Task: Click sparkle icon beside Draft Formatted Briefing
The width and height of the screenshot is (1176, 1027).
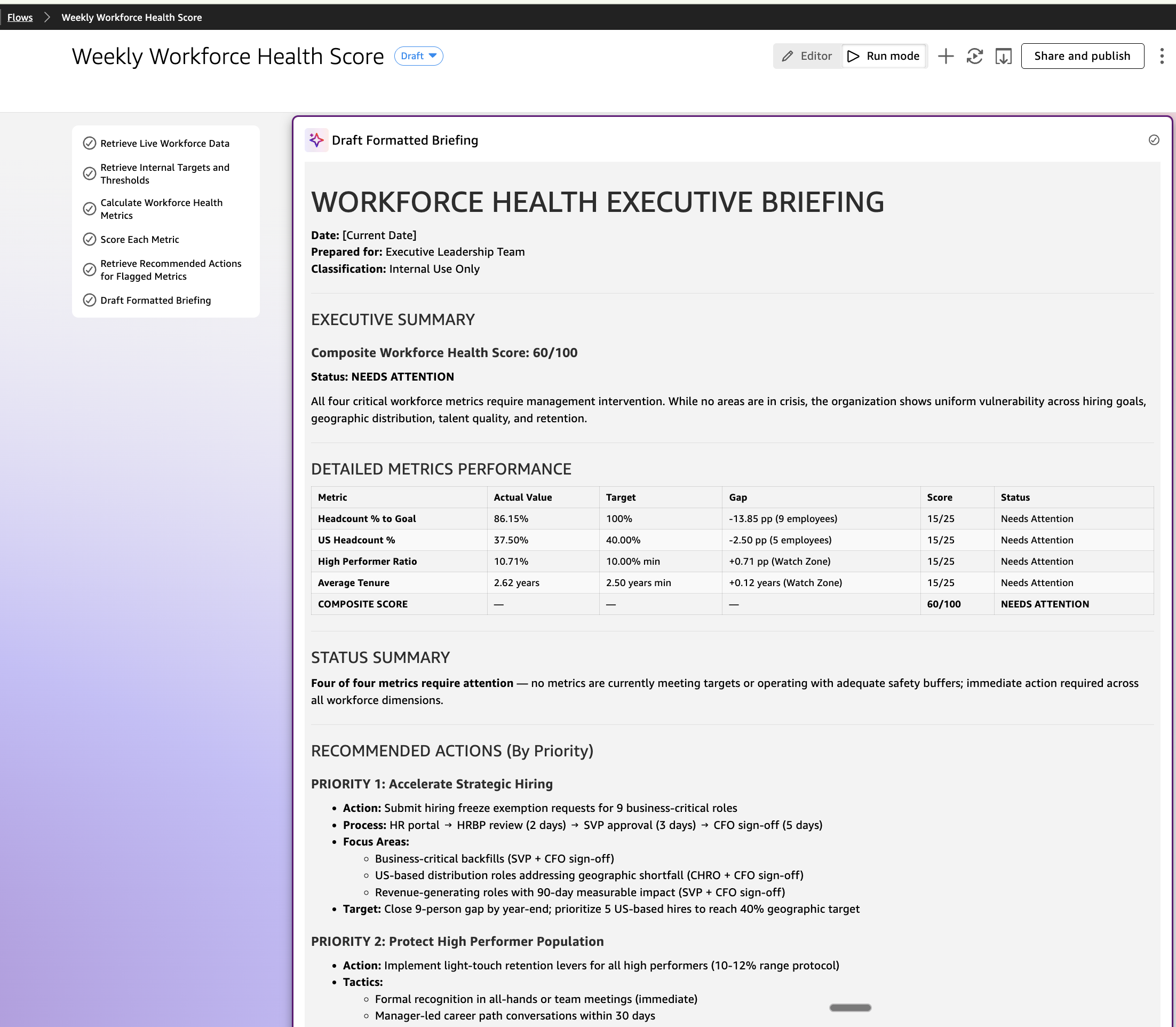Action: coord(316,140)
